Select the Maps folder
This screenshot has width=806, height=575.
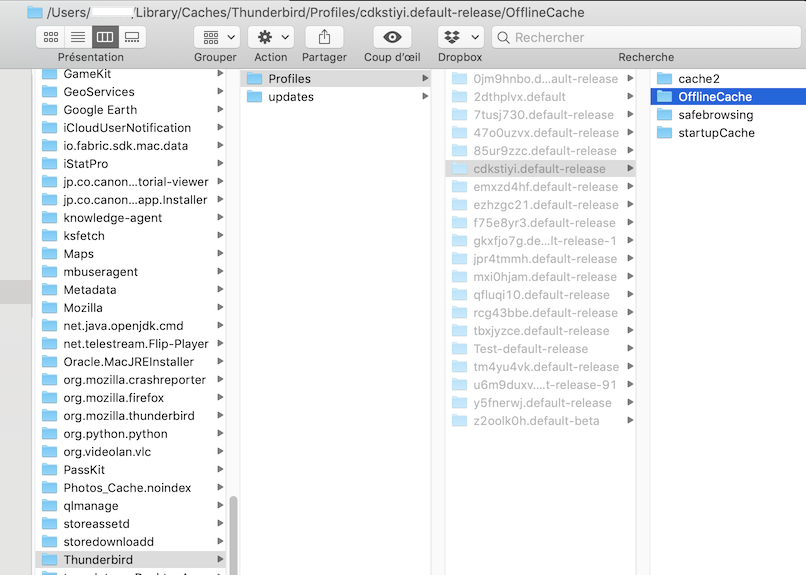point(131,253)
